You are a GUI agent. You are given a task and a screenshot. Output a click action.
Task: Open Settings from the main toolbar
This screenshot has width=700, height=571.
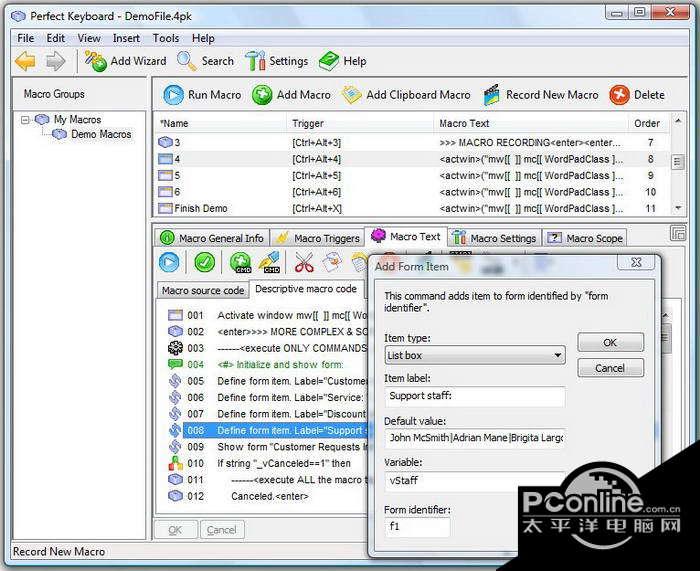(x=277, y=61)
